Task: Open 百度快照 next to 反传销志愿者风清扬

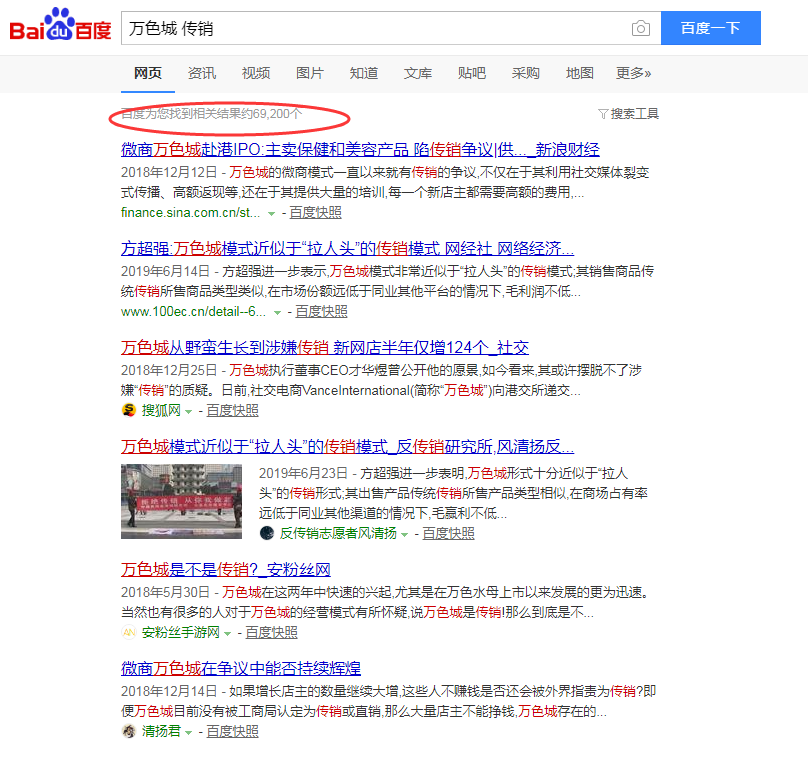Action: coord(448,533)
